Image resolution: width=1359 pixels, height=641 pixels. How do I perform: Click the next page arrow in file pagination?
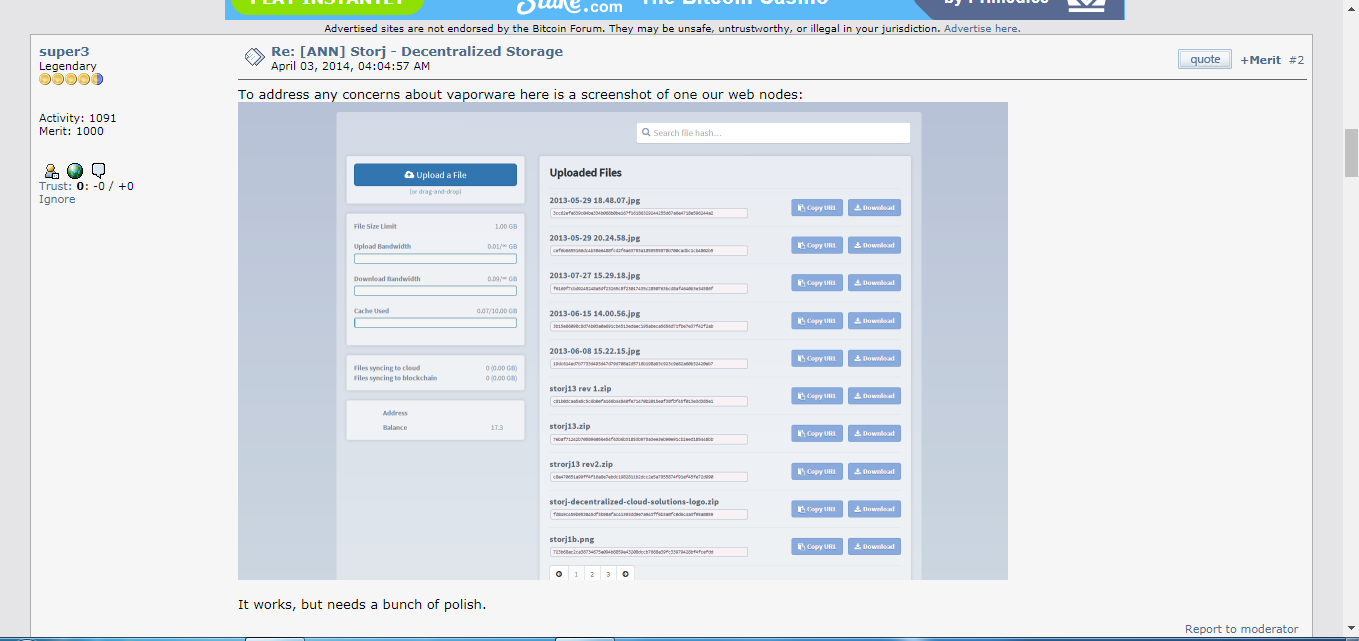(625, 574)
